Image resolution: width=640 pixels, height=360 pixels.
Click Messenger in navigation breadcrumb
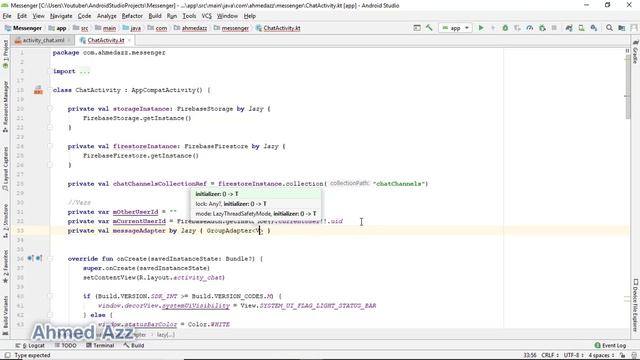pyautogui.click(x=23, y=28)
